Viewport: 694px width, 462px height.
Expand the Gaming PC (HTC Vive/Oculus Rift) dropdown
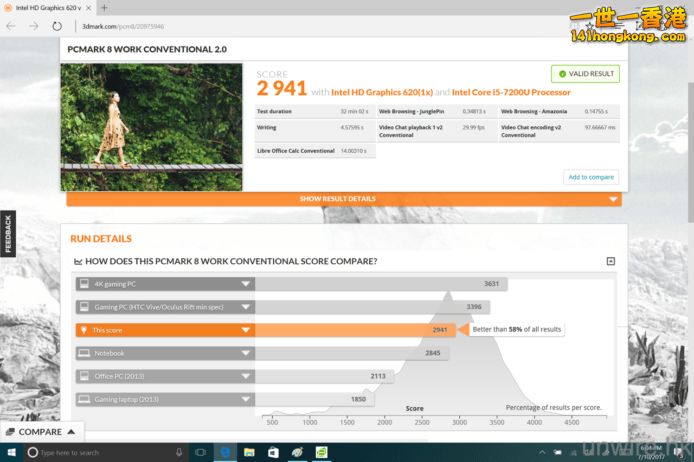point(246,307)
